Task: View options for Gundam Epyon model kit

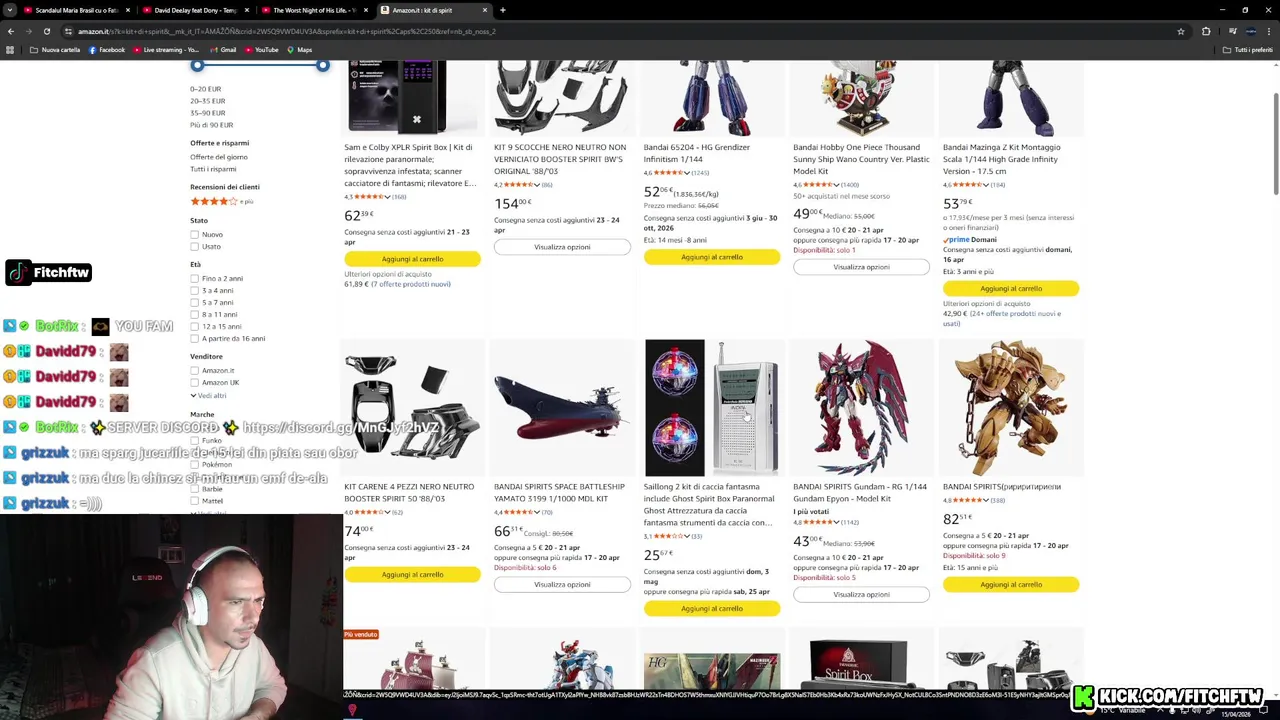Action: tap(861, 594)
